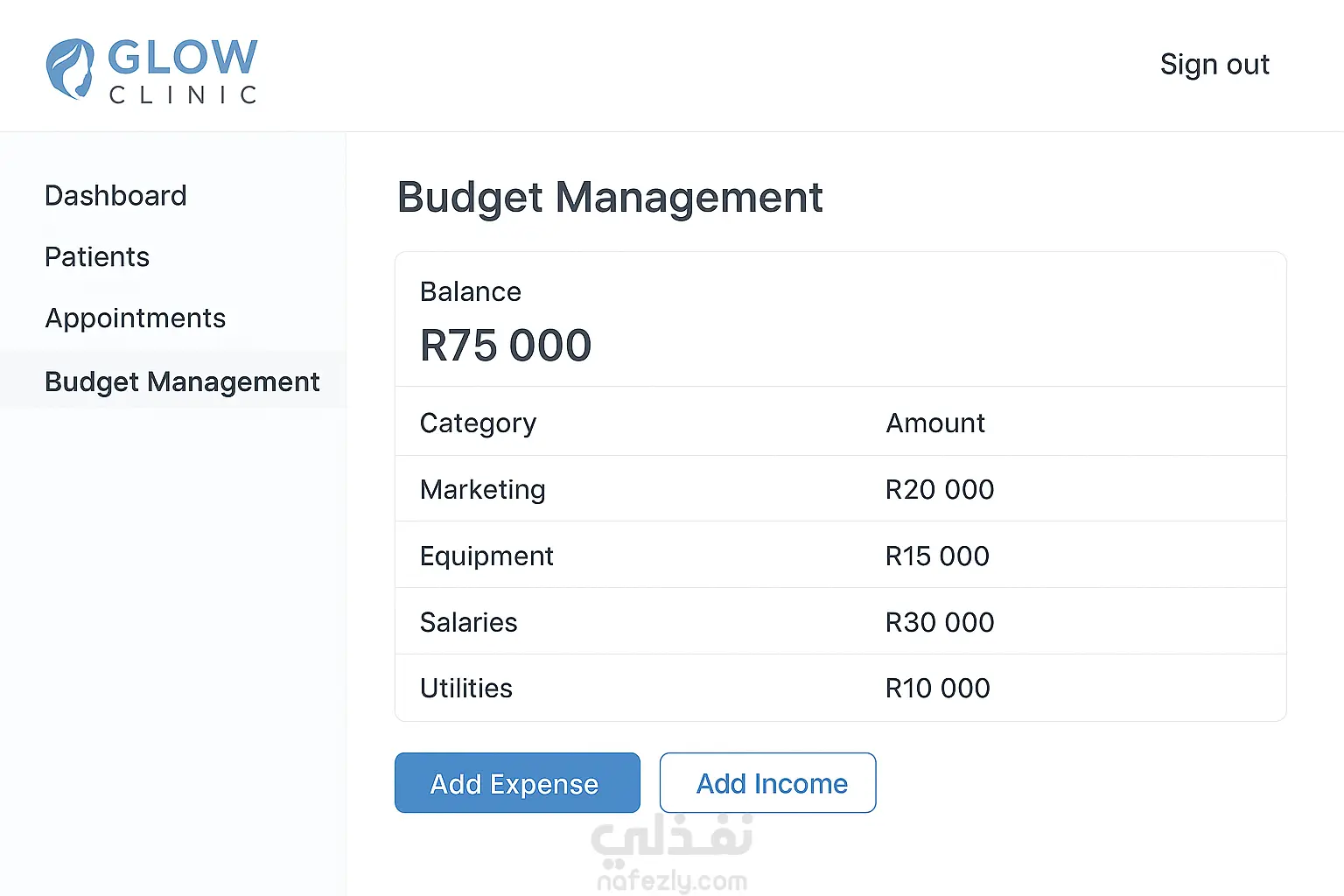Click the Amount column header
This screenshot has width=1344, height=896.
pos(935,423)
